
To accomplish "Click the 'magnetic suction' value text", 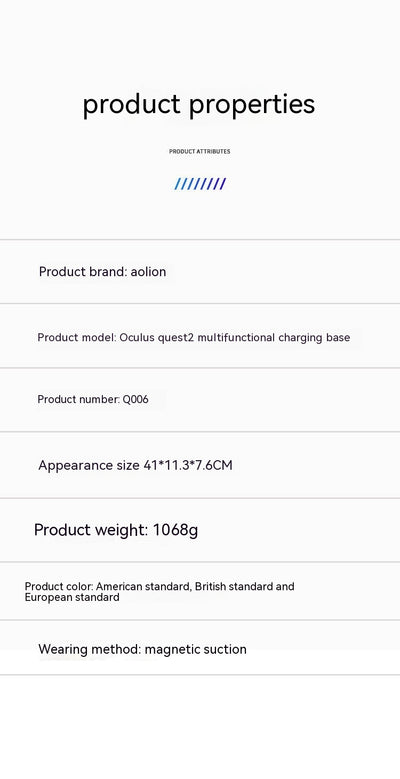I will click(x=196, y=649).
